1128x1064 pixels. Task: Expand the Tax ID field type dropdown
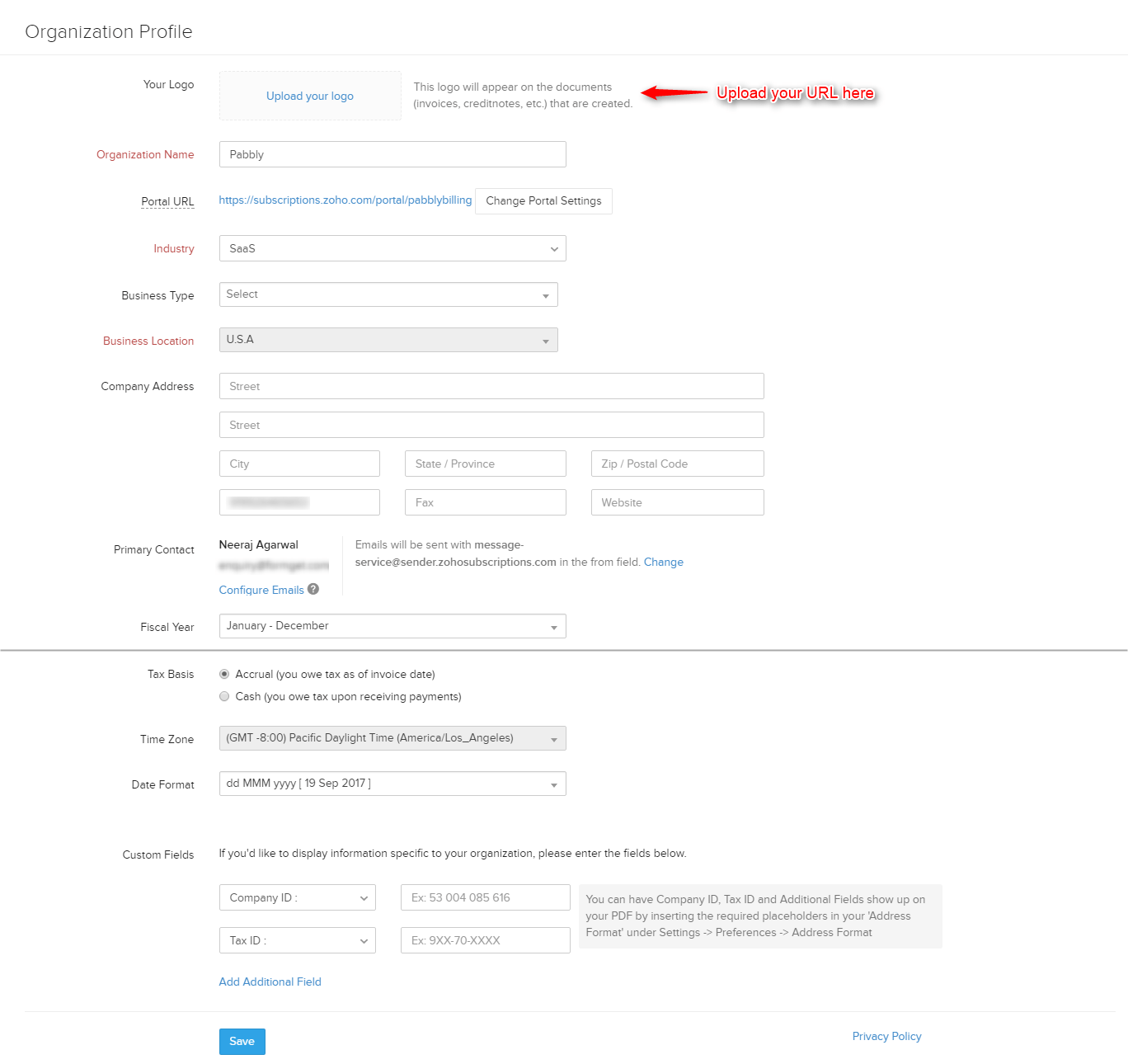click(298, 940)
